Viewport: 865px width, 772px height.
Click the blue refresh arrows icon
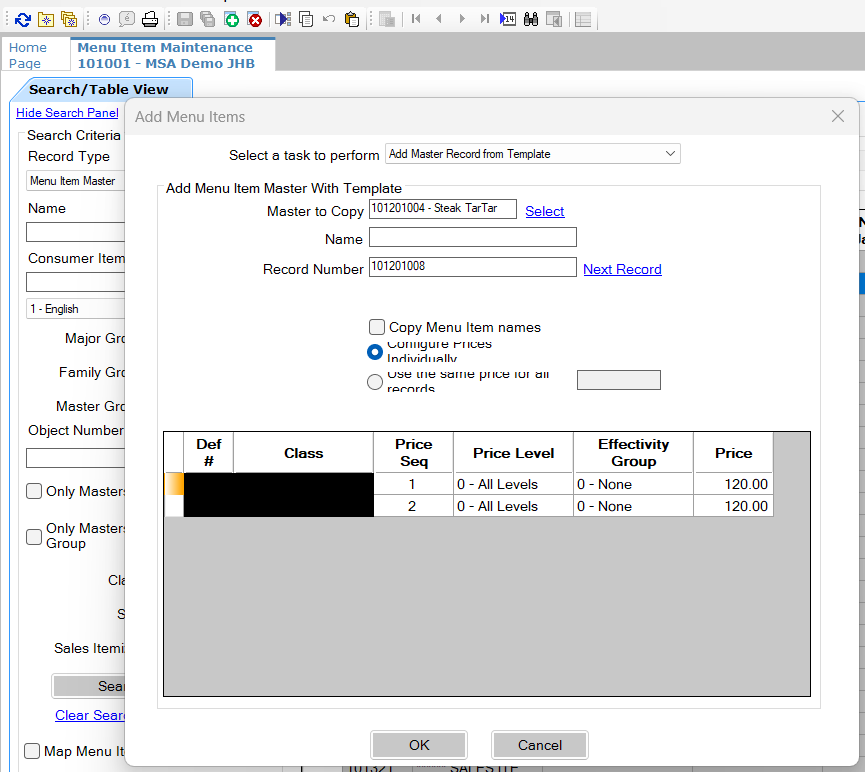[x=22, y=19]
